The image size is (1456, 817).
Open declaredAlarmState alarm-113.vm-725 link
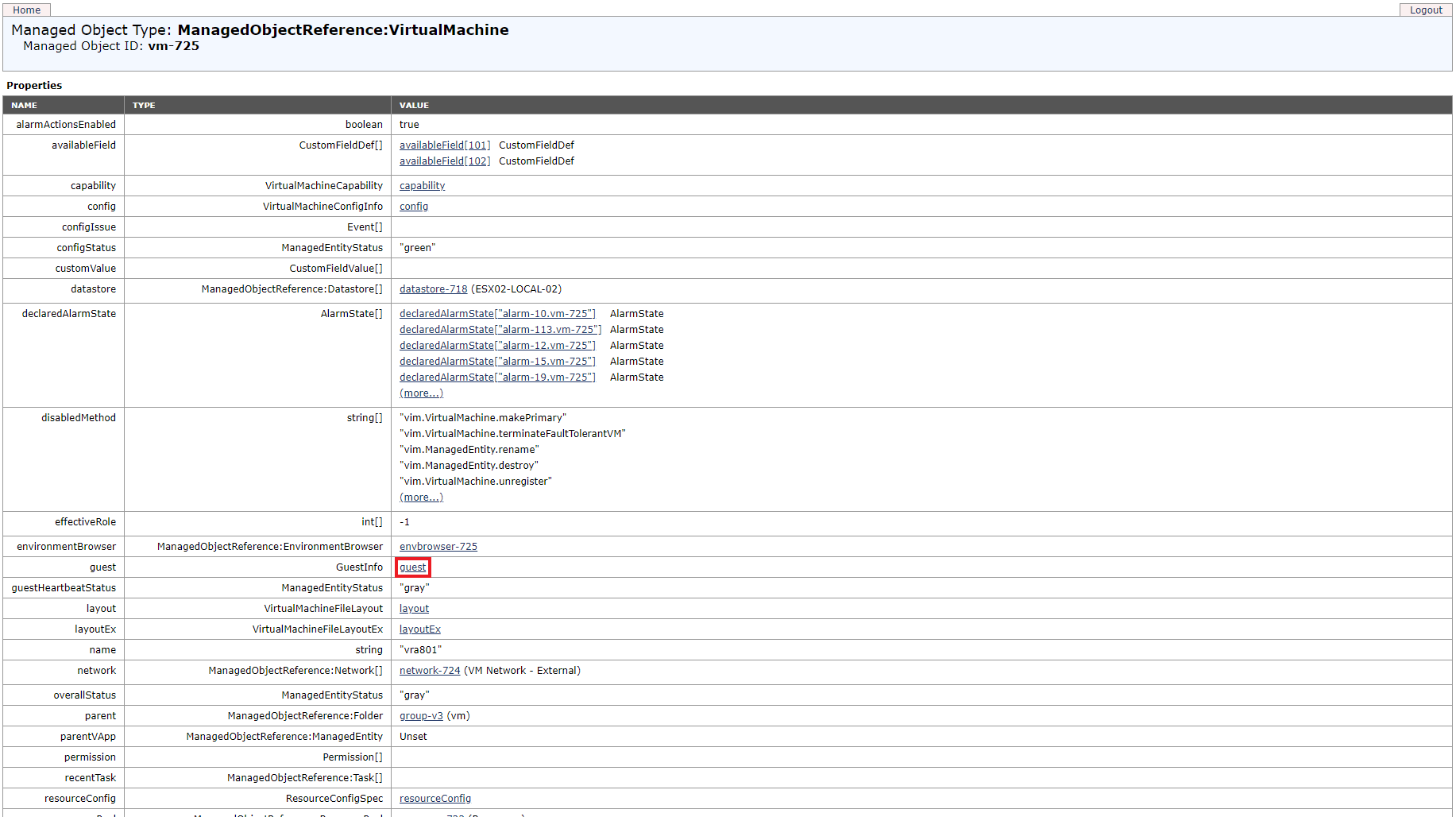click(x=500, y=329)
